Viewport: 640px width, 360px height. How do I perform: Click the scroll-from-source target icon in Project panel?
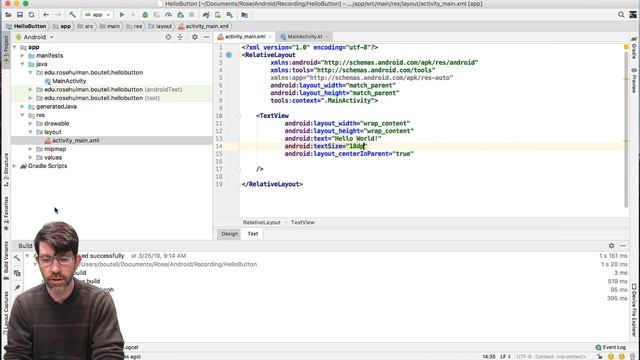168,37
